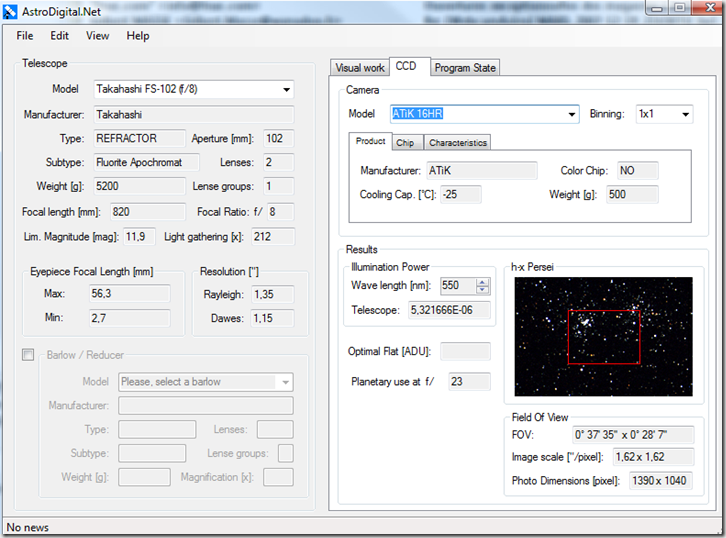
Task: Click the h-x Persei star field image
Action: [x=603, y=337]
